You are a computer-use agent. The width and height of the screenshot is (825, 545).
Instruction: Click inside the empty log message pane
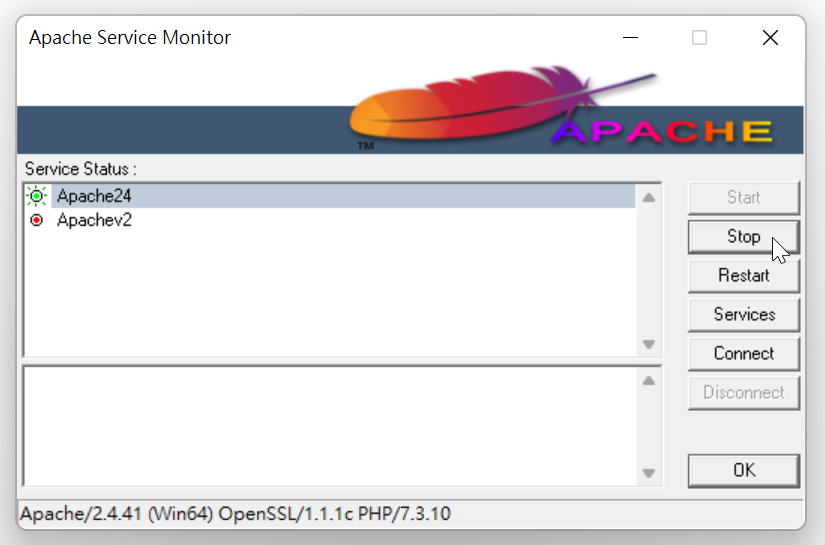(330, 426)
